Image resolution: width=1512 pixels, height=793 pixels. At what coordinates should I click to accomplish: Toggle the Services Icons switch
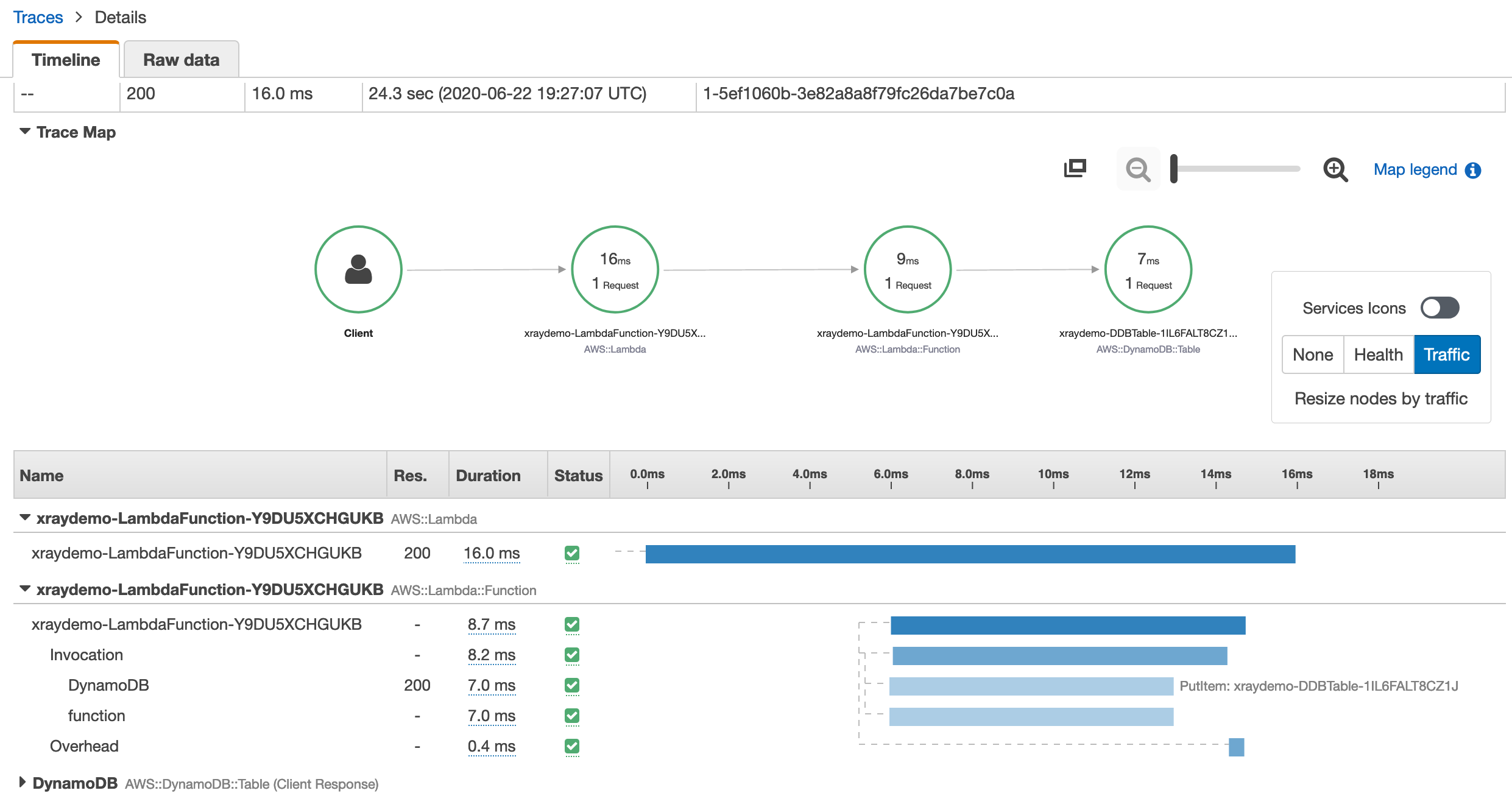click(1440, 308)
